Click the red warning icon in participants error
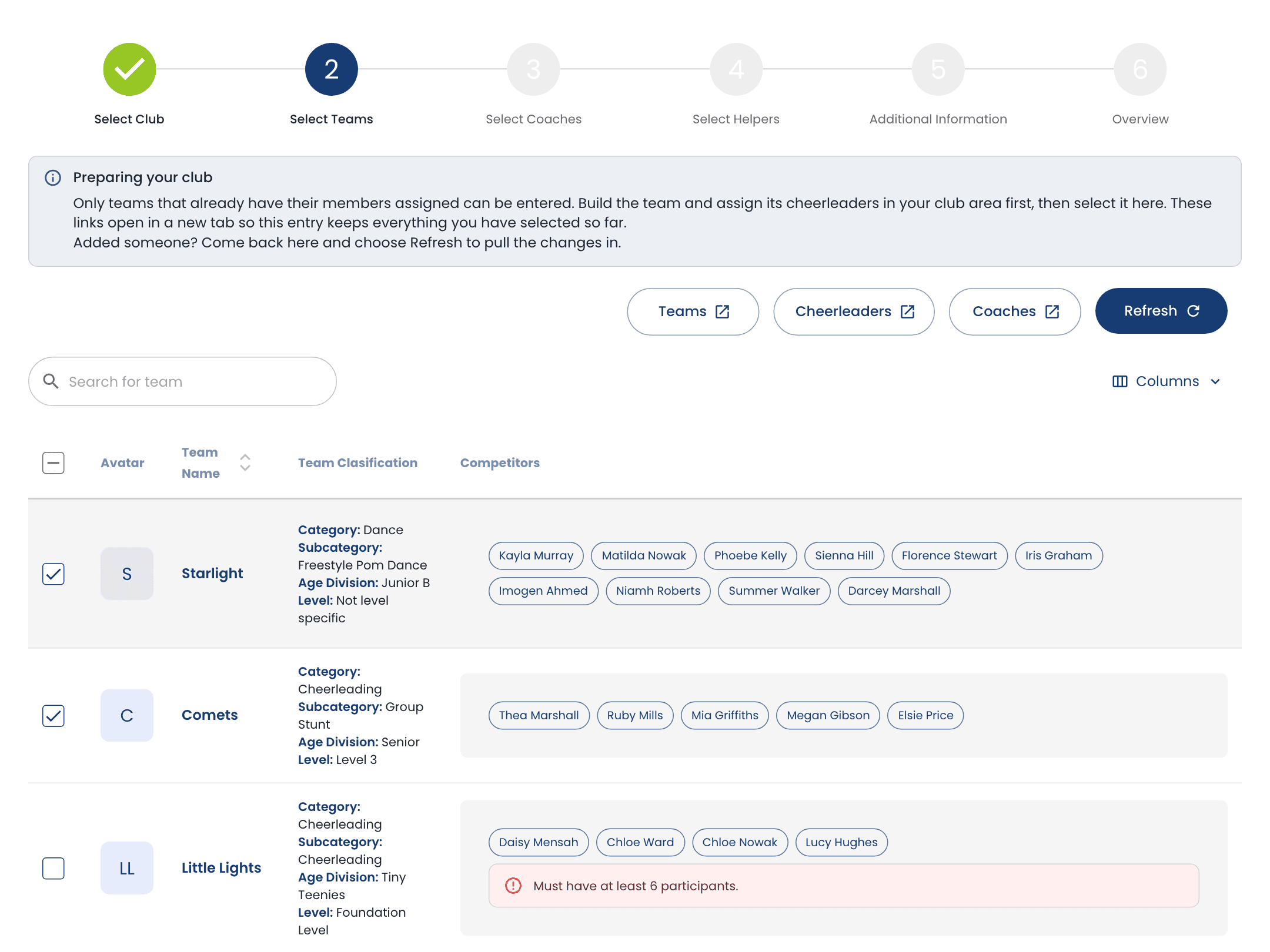 tap(513, 886)
